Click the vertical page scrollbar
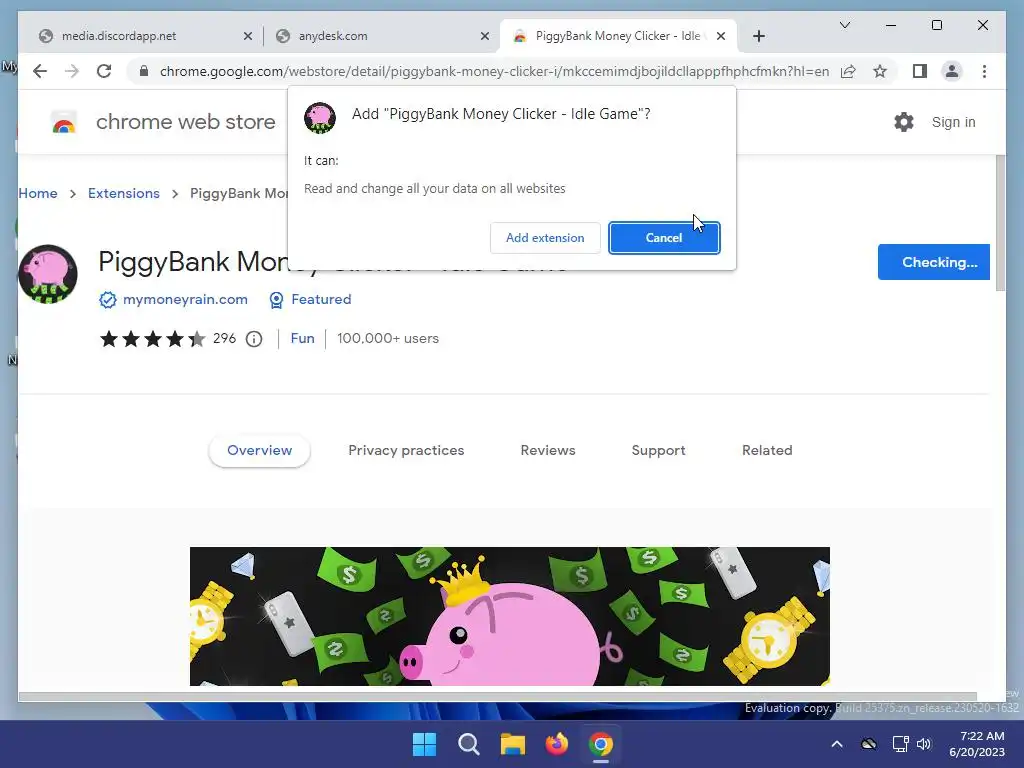The image size is (1024, 768). 1000,225
